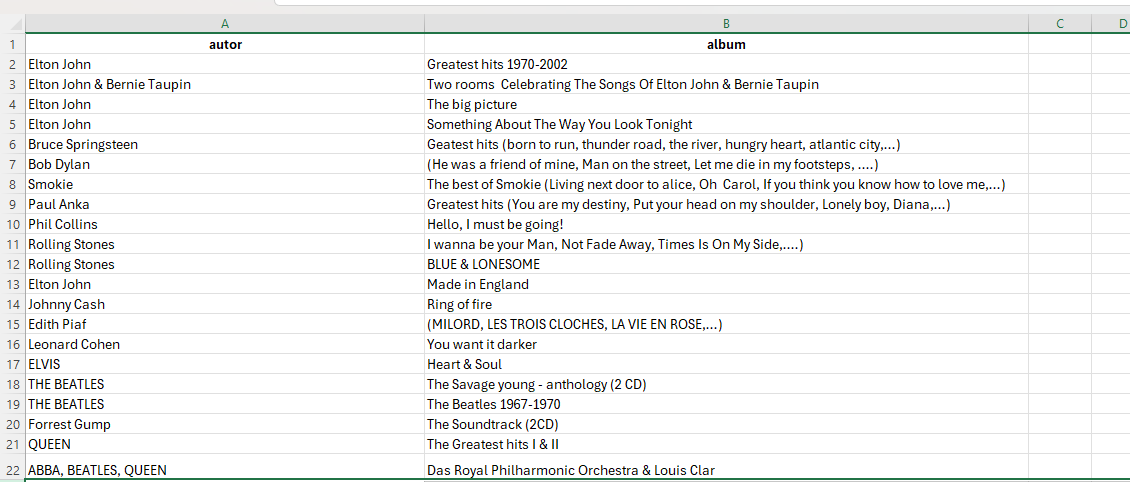Select column B header
The height and width of the screenshot is (482, 1130).
726,23
